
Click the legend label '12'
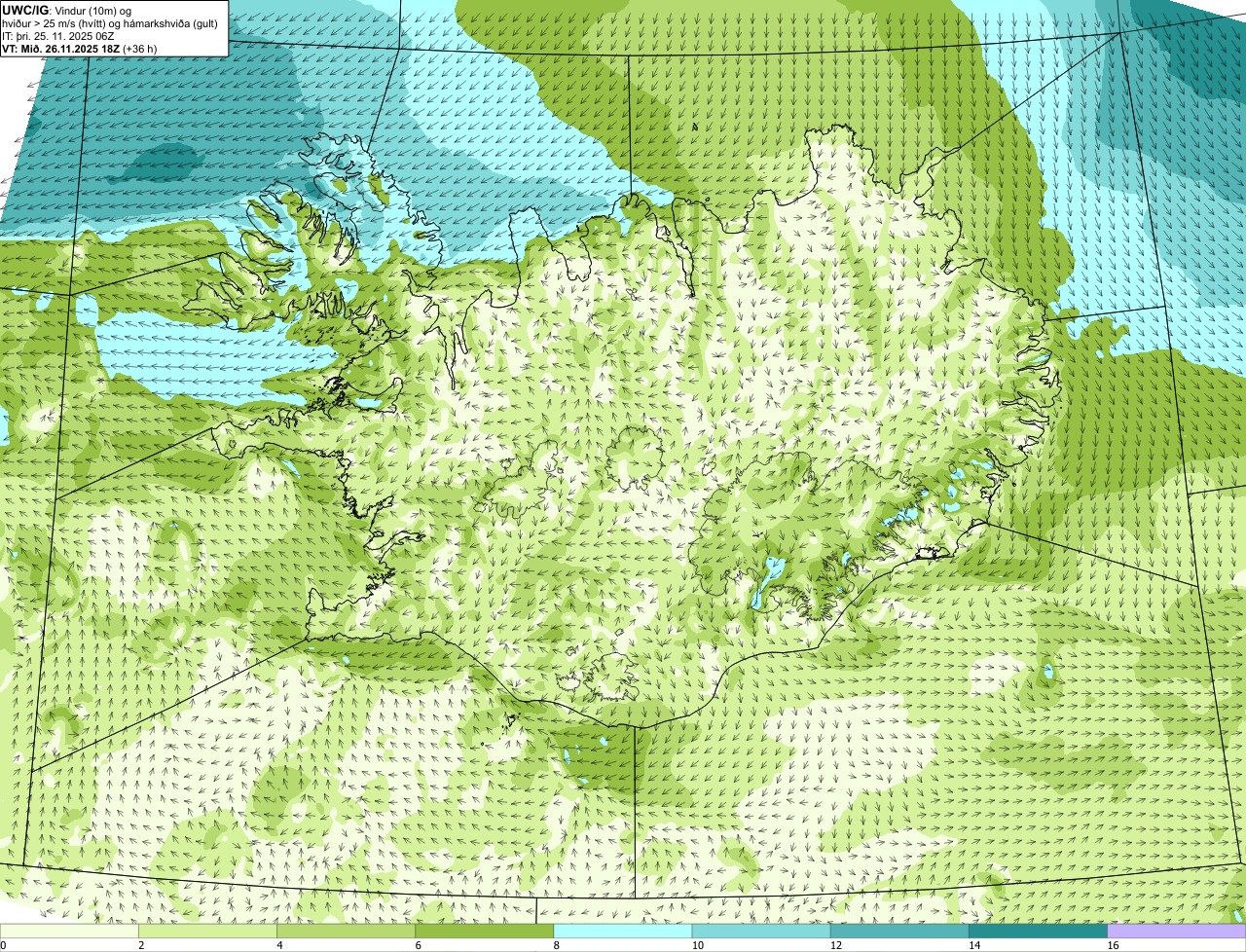click(x=836, y=945)
